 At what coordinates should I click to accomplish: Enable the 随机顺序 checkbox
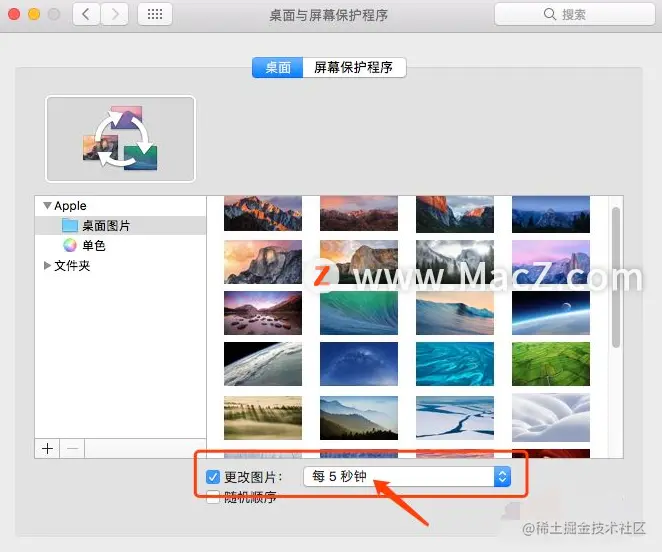click(213, 497)
